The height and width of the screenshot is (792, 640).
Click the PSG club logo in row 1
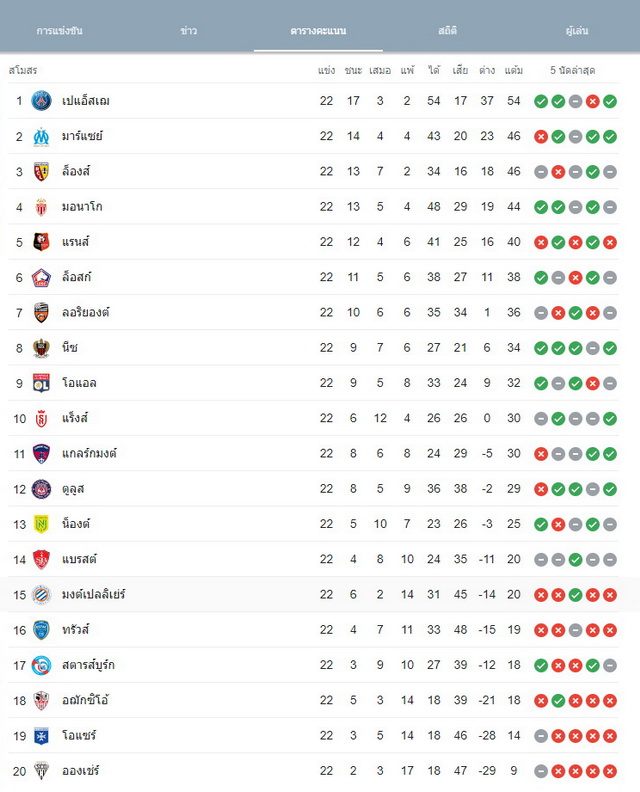(41, 101)
